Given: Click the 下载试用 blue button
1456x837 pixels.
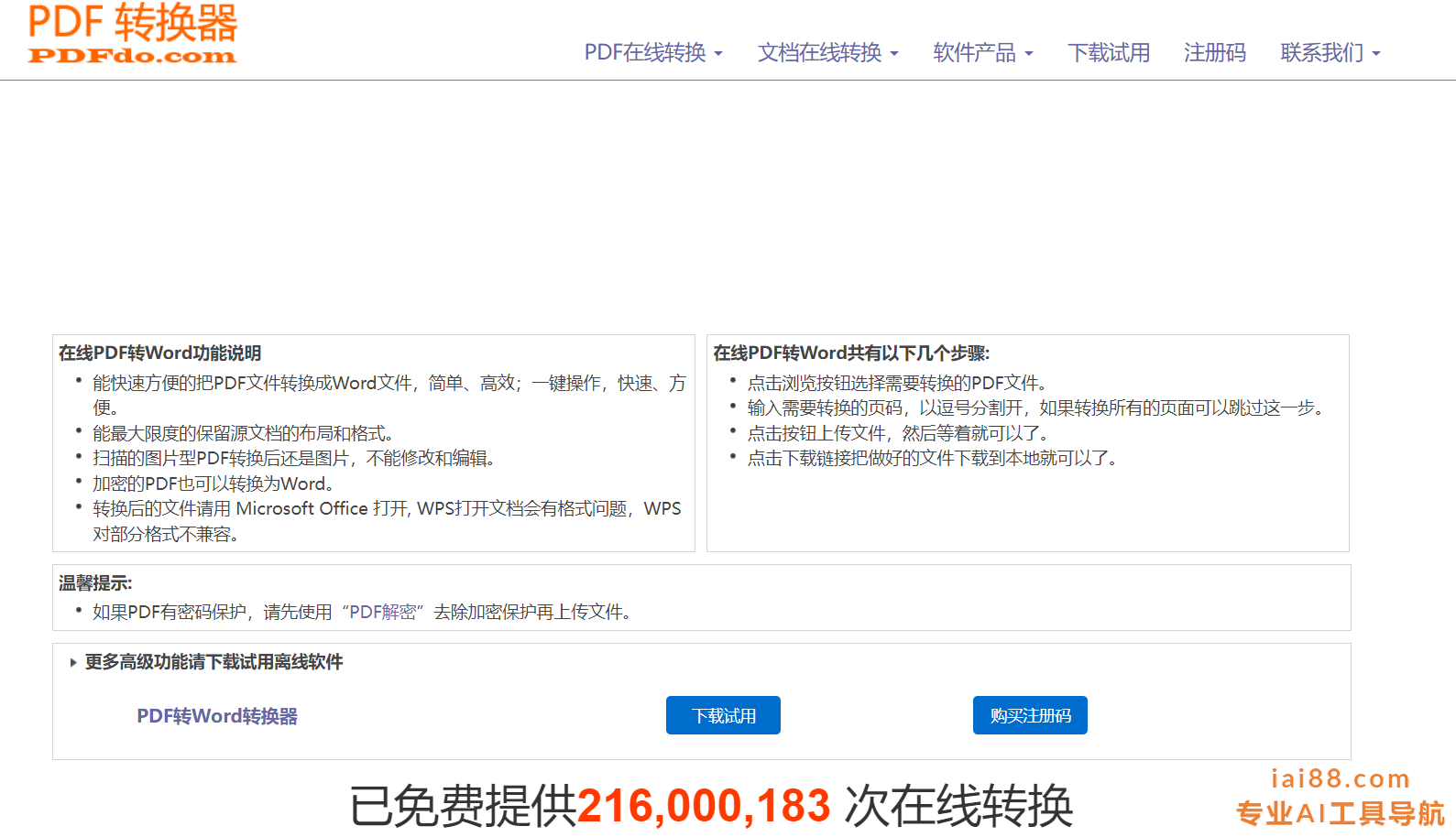Looking at the screenshot, I should [723, 715].
